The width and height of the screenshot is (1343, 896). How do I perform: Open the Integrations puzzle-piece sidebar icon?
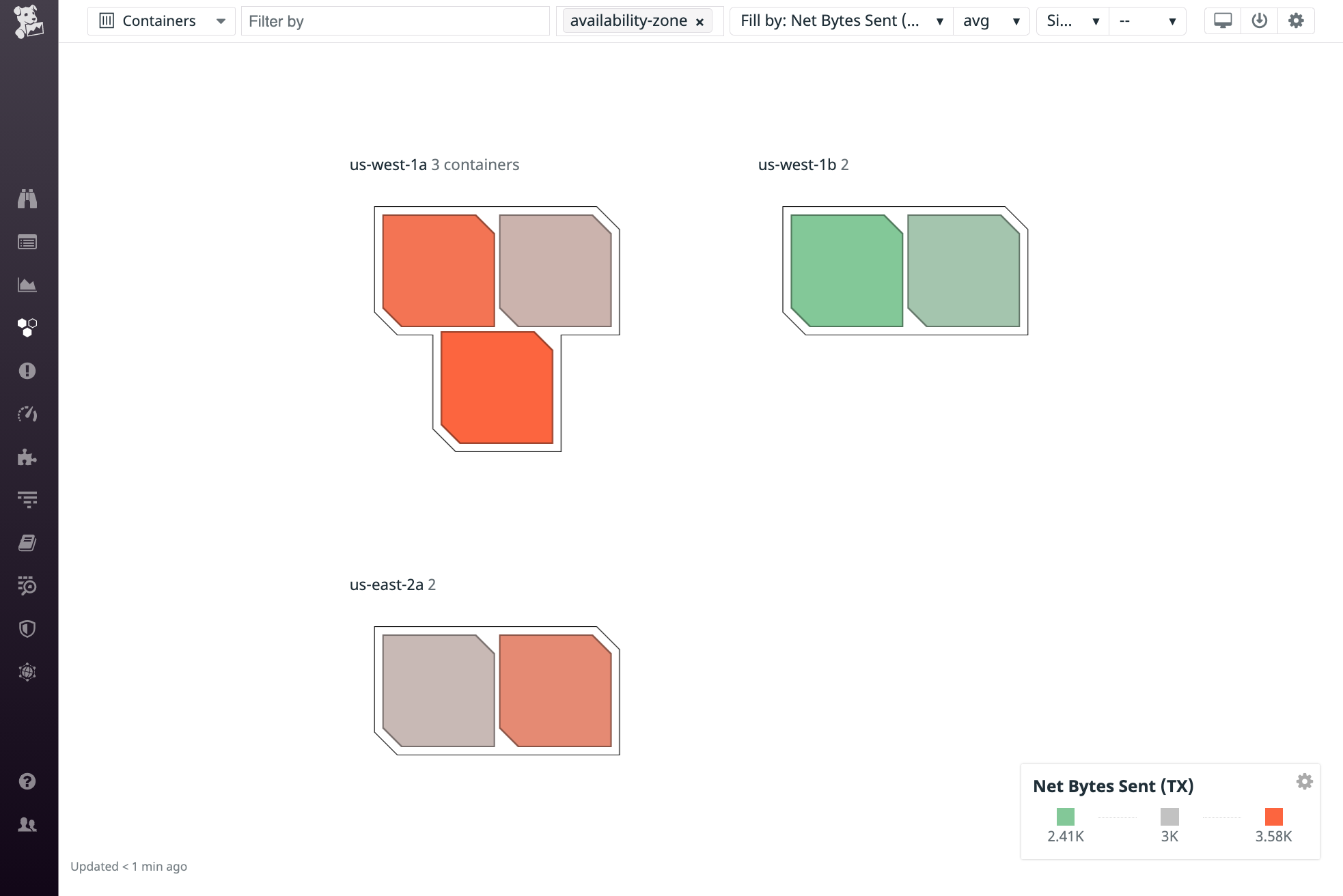click(x=27, y=457)
